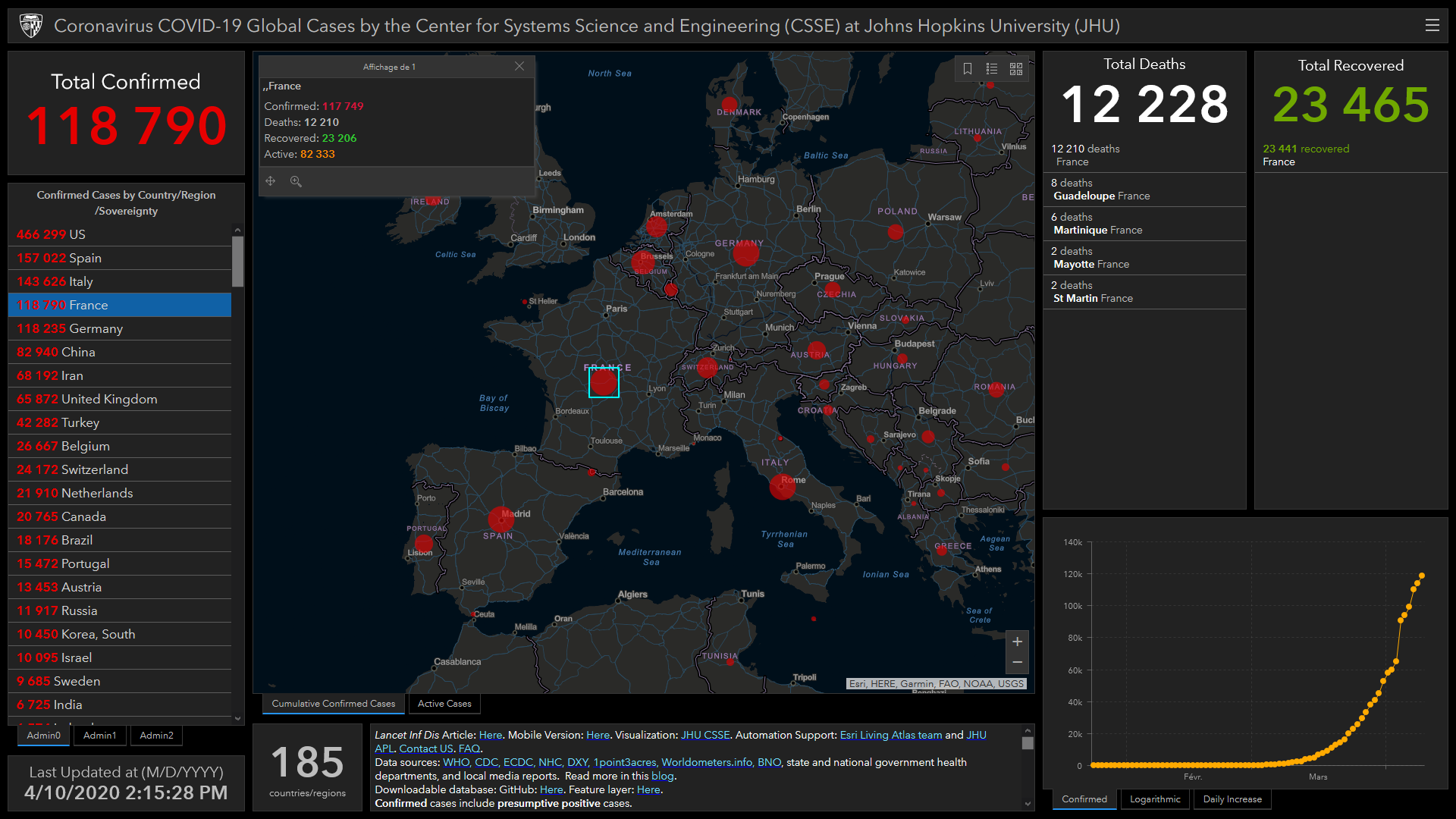Open the blog link
Viewport: 1456px width, 819px height.
pyautogui.click(x=662, y=776)
